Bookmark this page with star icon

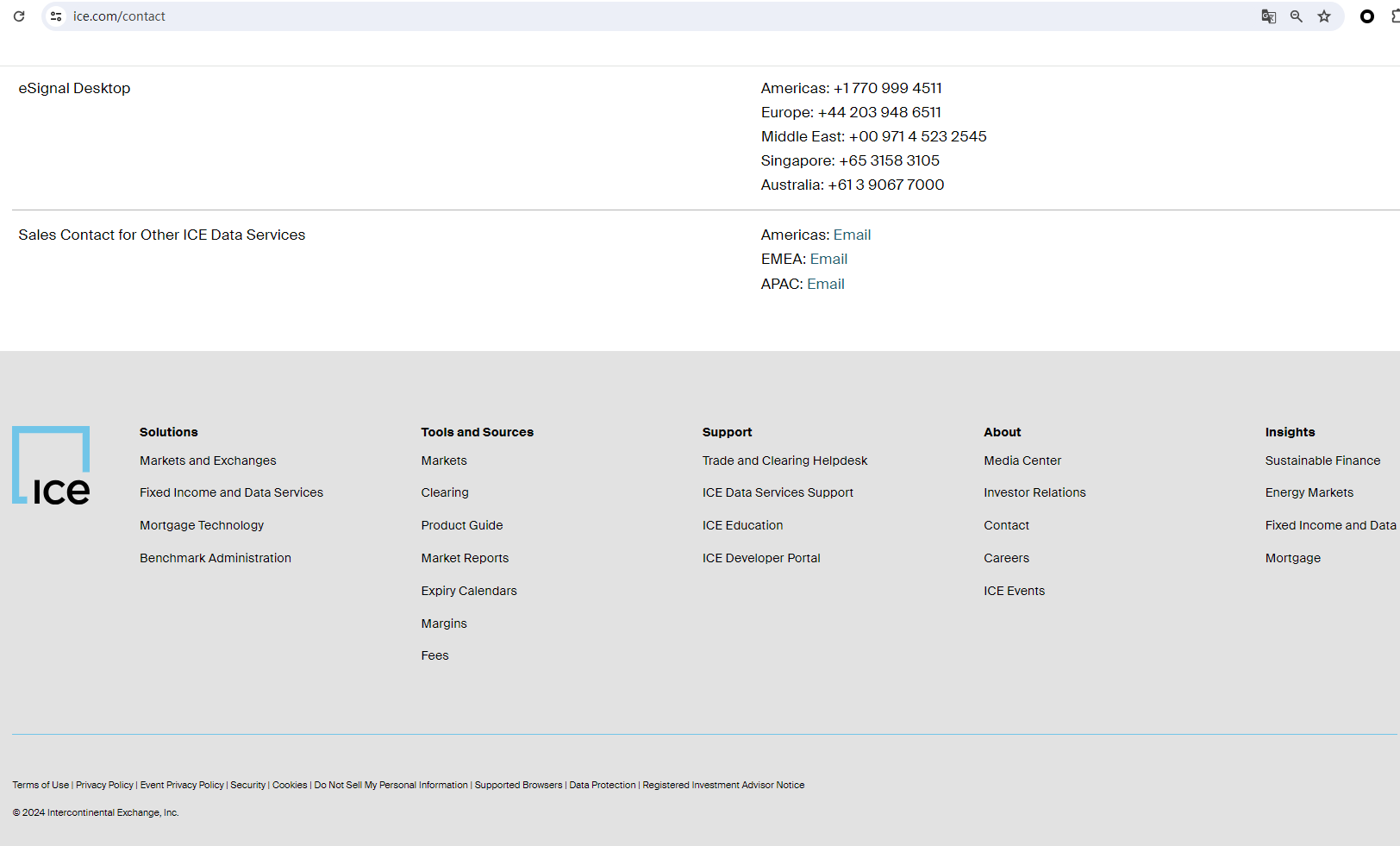tap(1324, 16)
